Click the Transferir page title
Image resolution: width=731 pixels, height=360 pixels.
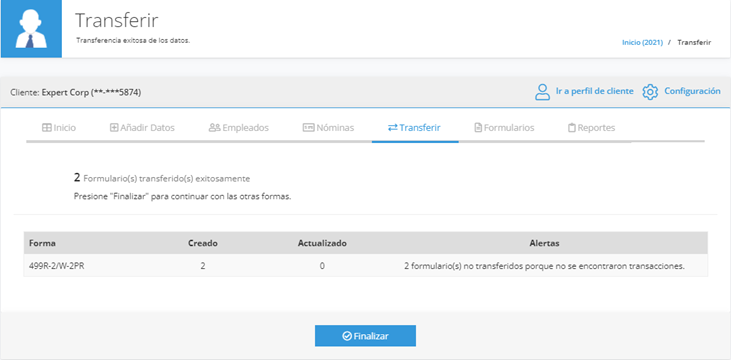tap(117, 21)
